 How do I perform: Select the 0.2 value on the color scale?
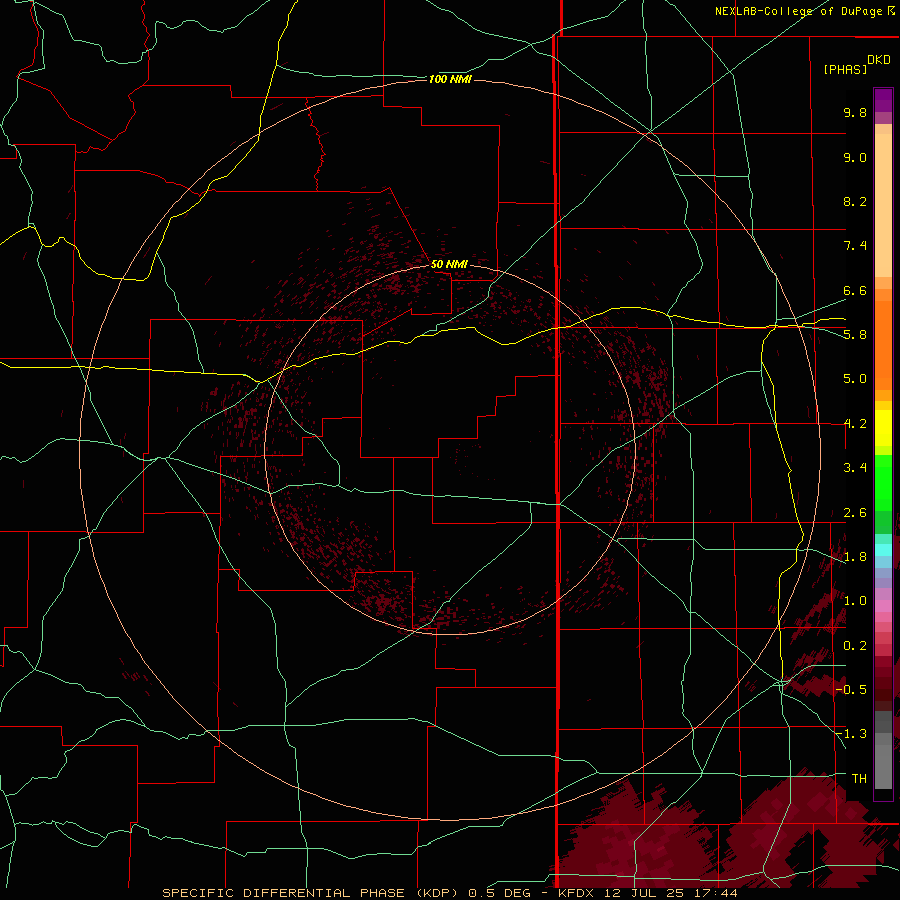(x=855, y=646)
